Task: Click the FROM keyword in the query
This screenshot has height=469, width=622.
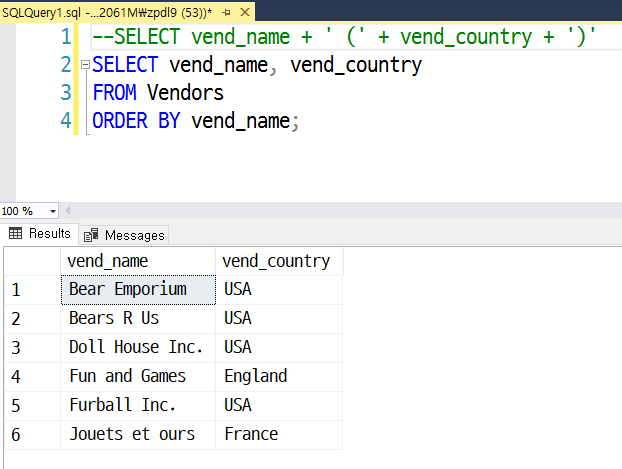Action: coord(115,93)
